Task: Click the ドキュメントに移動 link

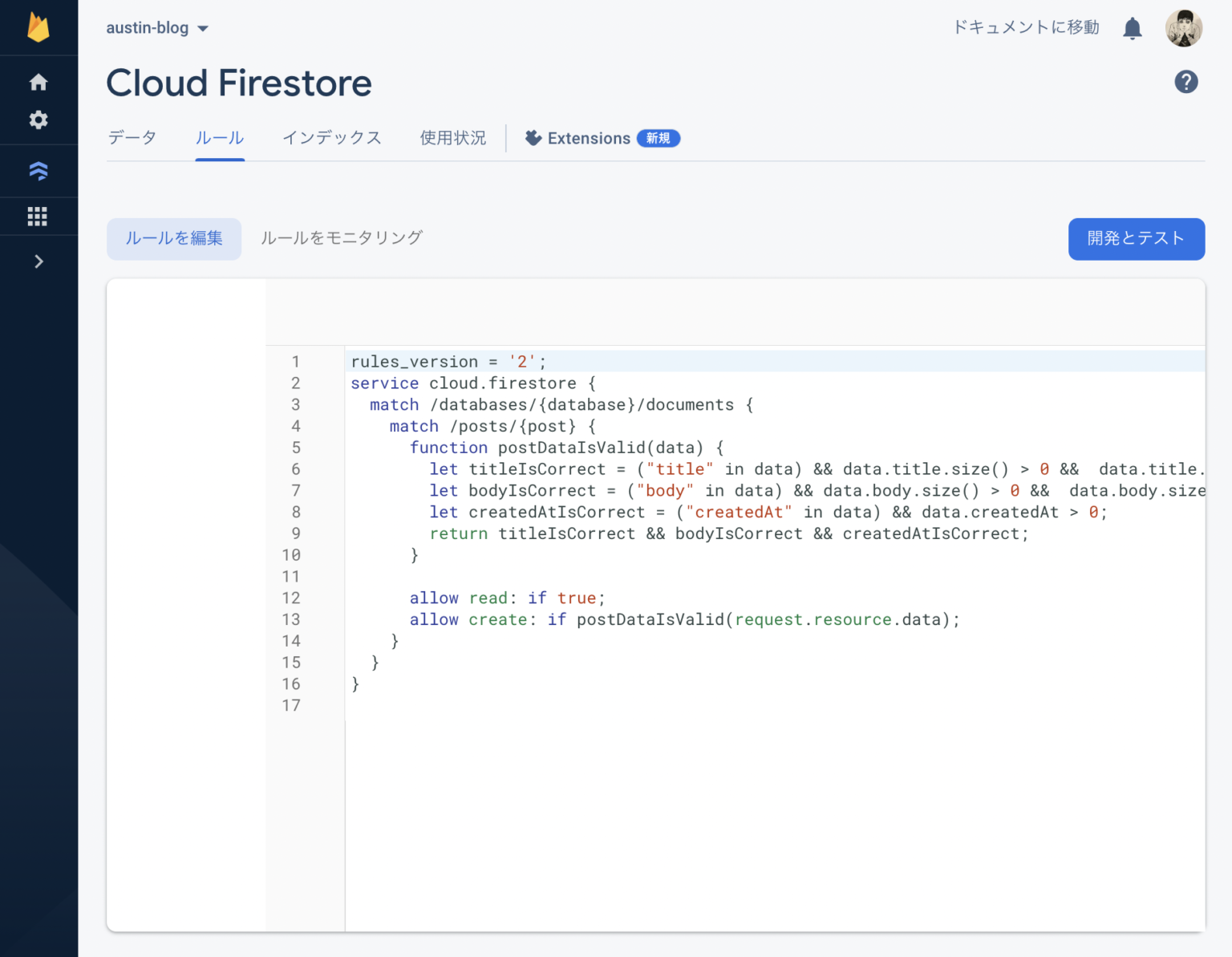Action: 1026,27
